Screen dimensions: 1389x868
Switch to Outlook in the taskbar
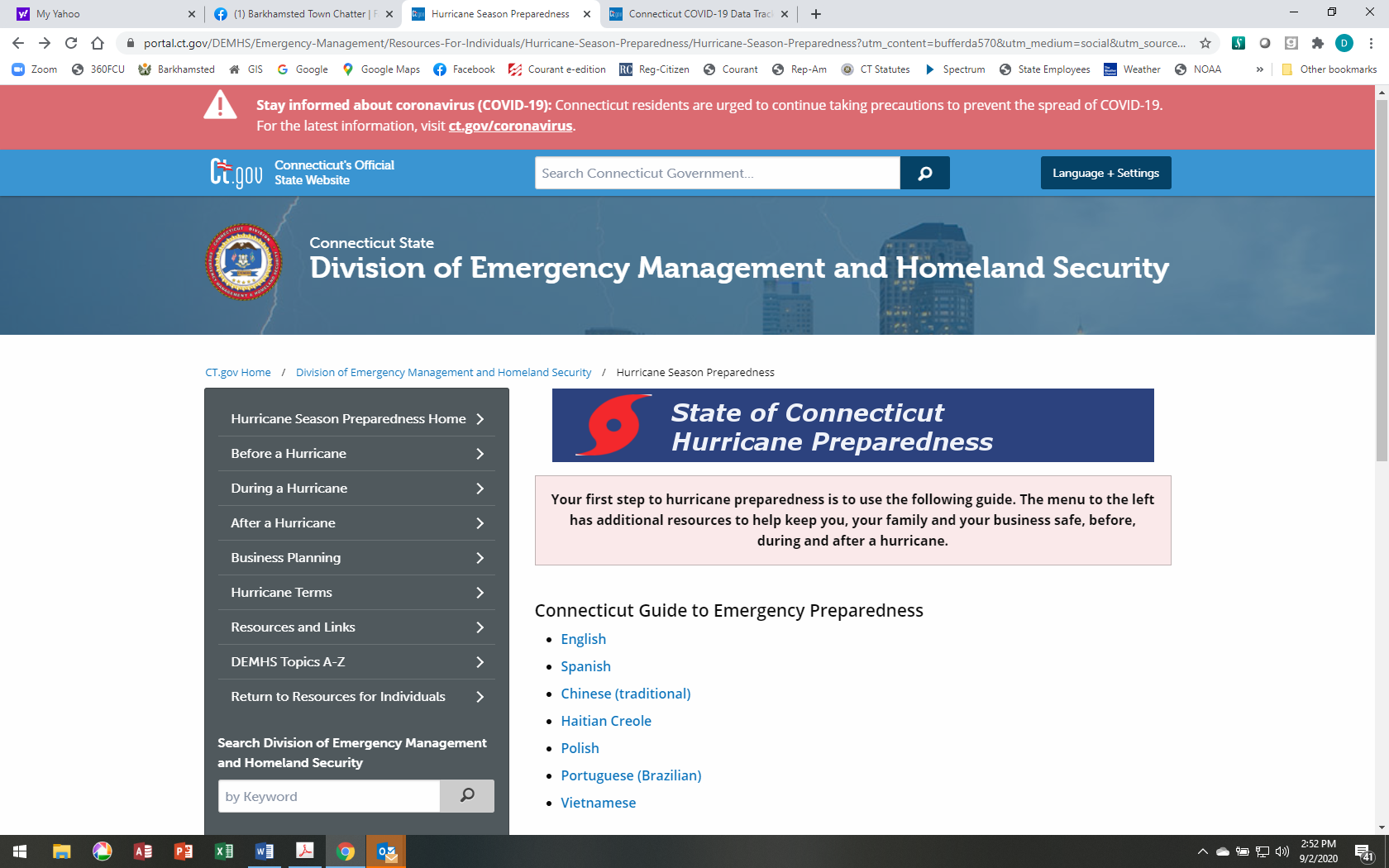pyautogui.click(x=386, y=851)
